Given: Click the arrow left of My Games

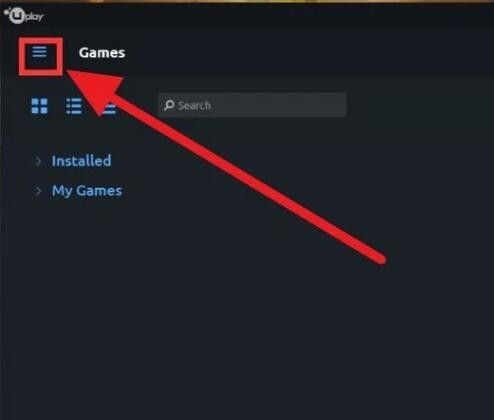Looking at the screenshot, I should coord(38,191).
